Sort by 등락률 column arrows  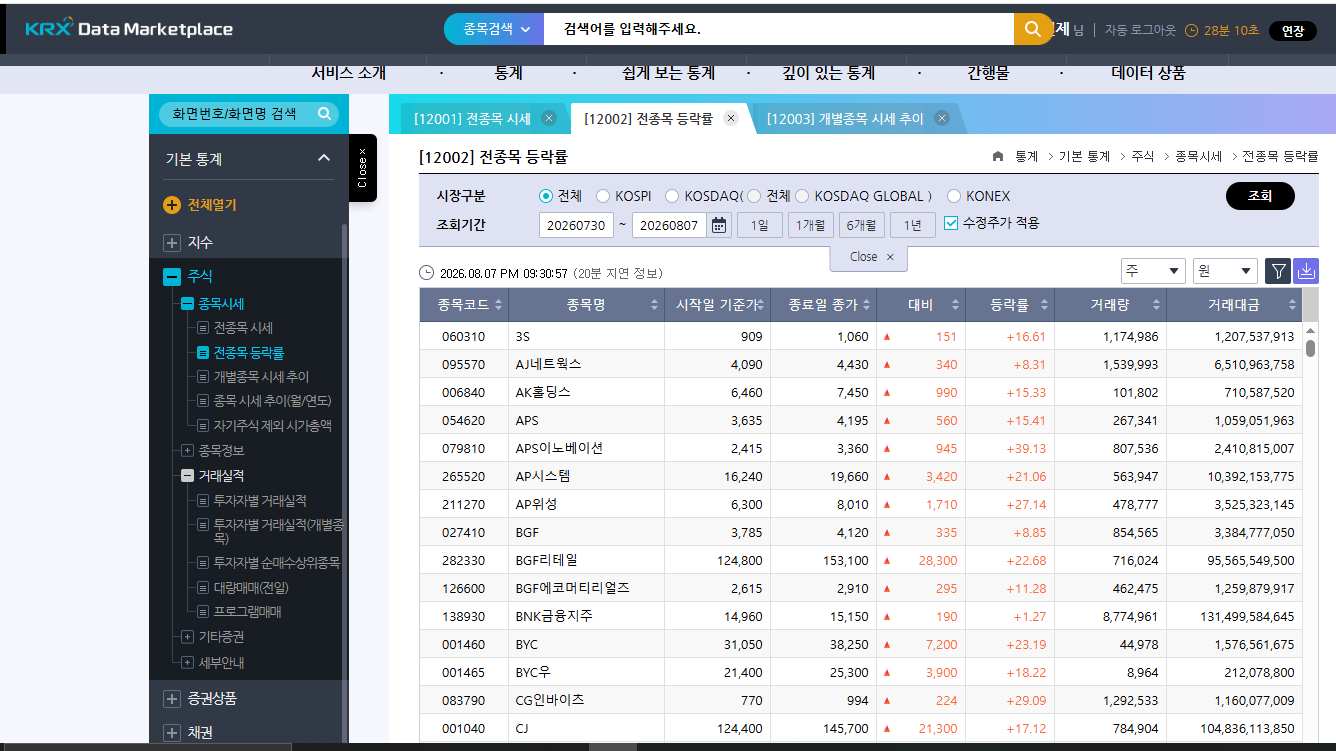(1043, 306)
